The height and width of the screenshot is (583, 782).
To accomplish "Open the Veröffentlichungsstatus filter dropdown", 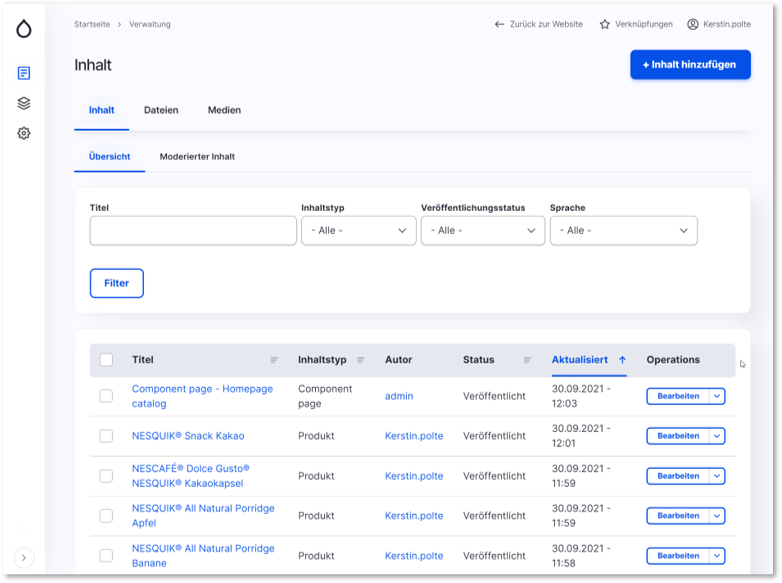I will [483, 230].
